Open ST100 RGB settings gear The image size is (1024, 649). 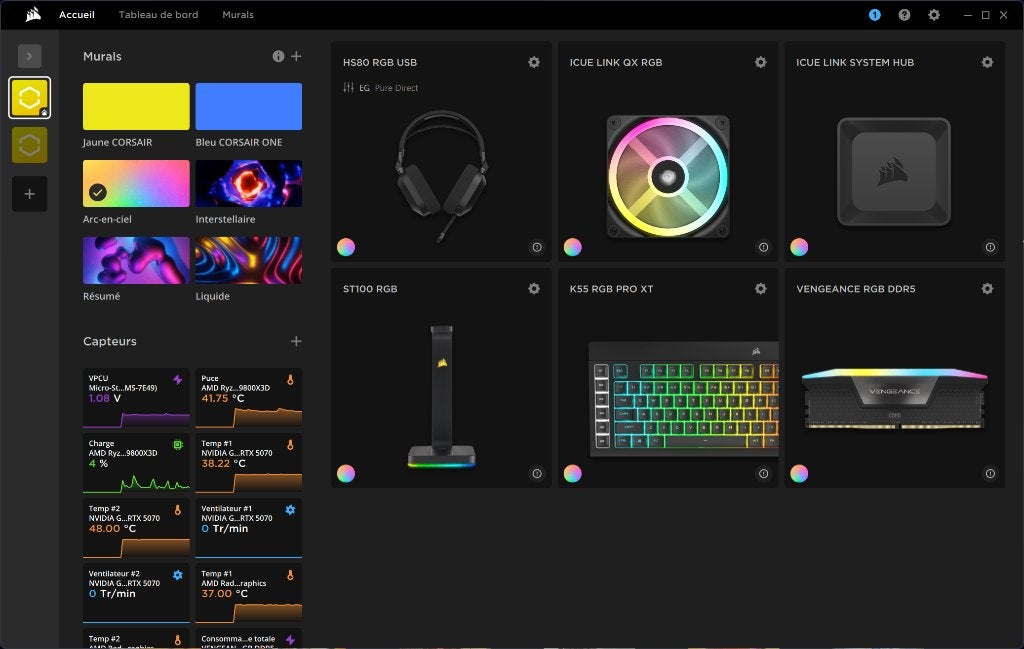(534, 289)
